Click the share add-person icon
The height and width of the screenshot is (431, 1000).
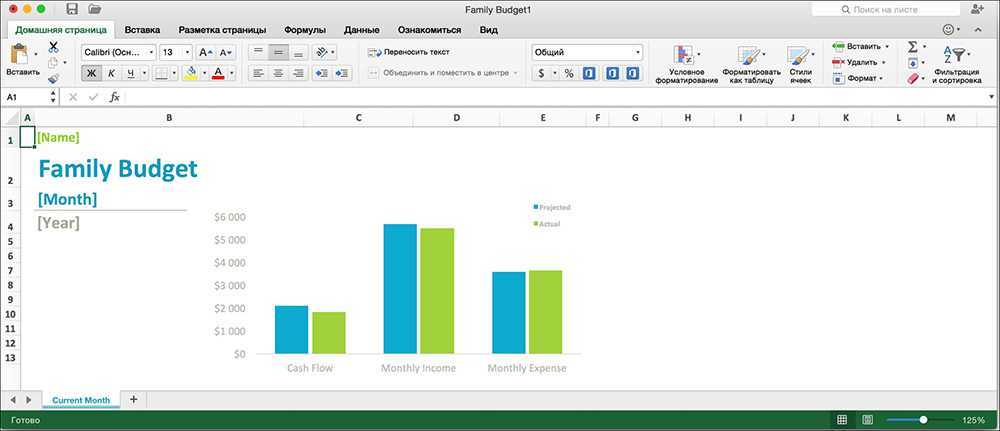click(x=977, y=9)
